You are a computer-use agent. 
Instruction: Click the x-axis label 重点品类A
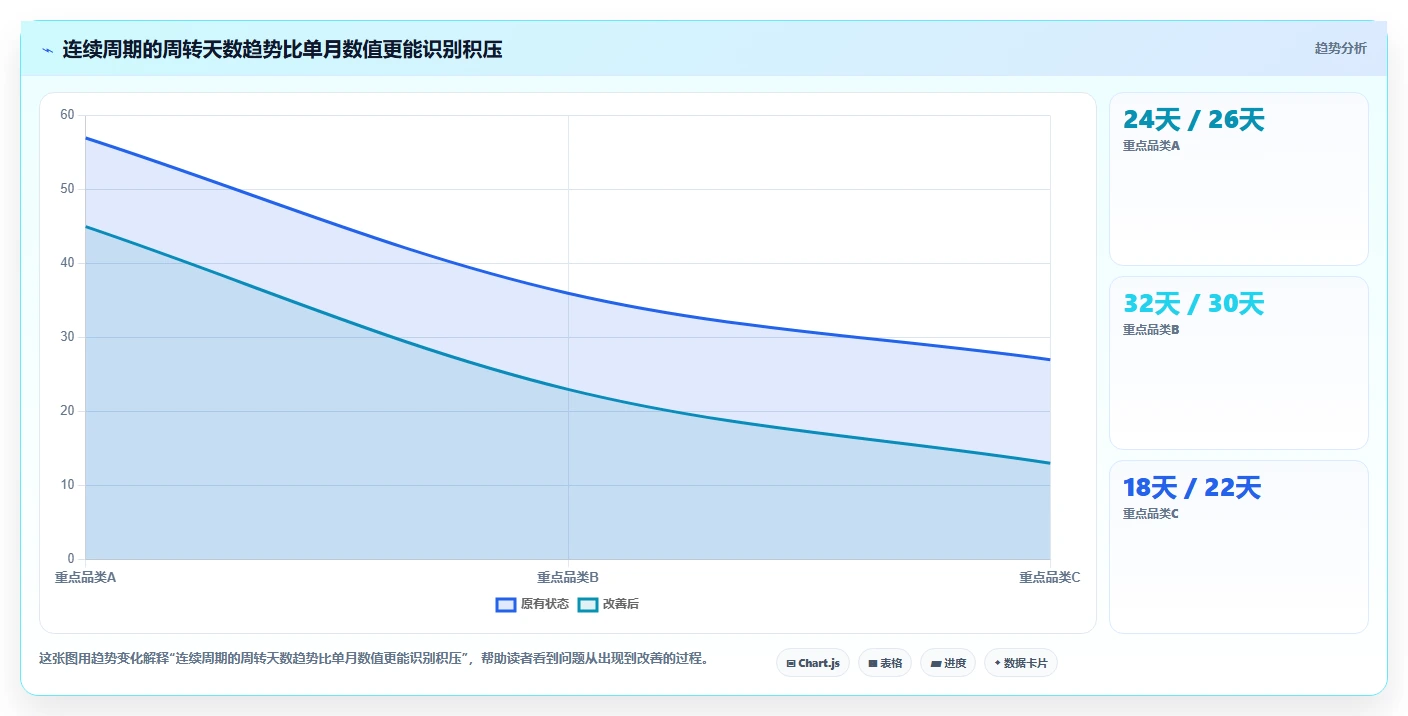(85, 577)
